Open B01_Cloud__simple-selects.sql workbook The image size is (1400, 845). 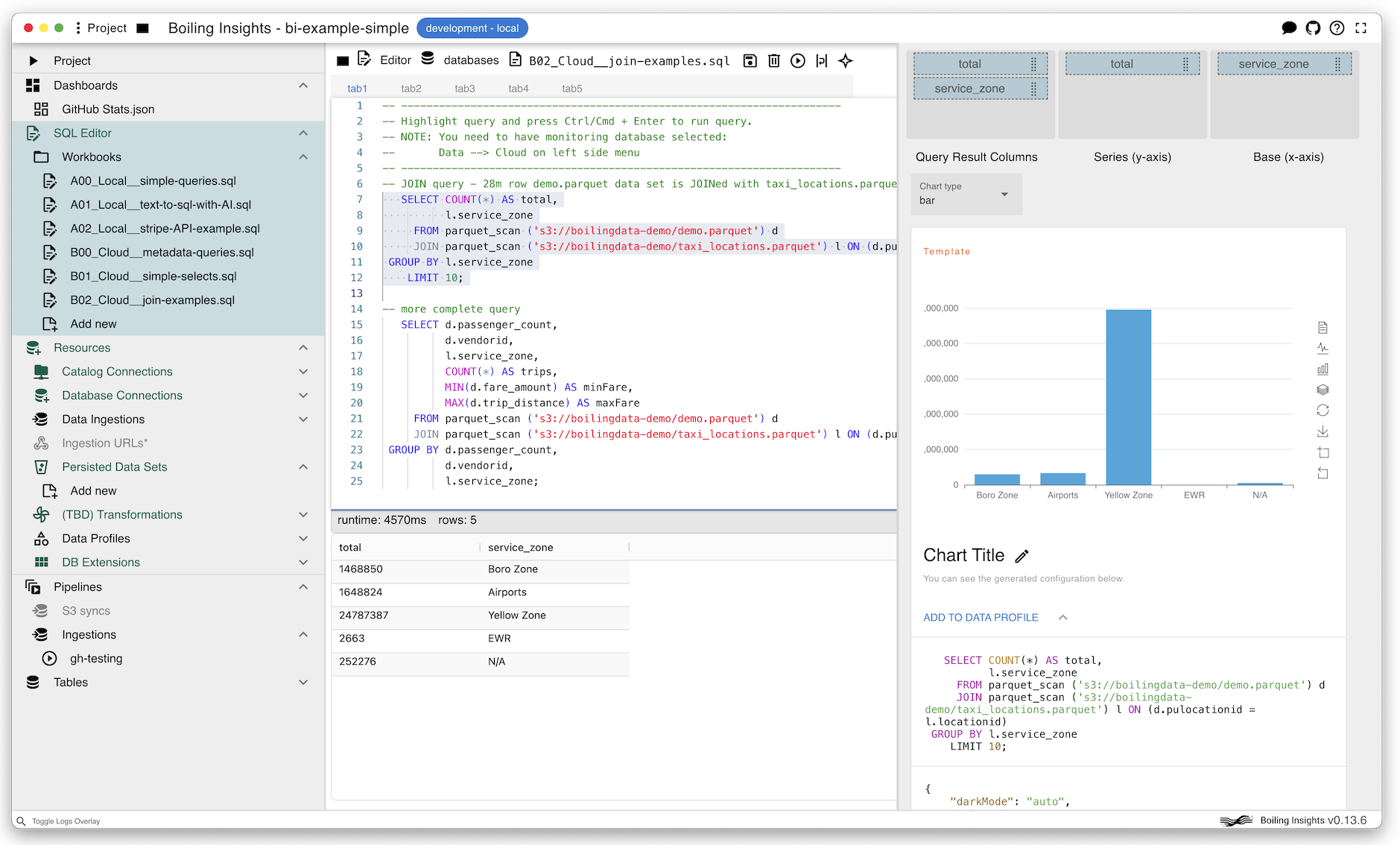pos(153,276)
